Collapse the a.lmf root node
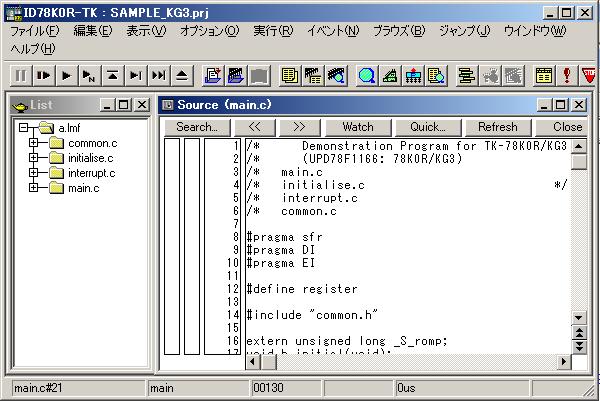 (23, 128)
